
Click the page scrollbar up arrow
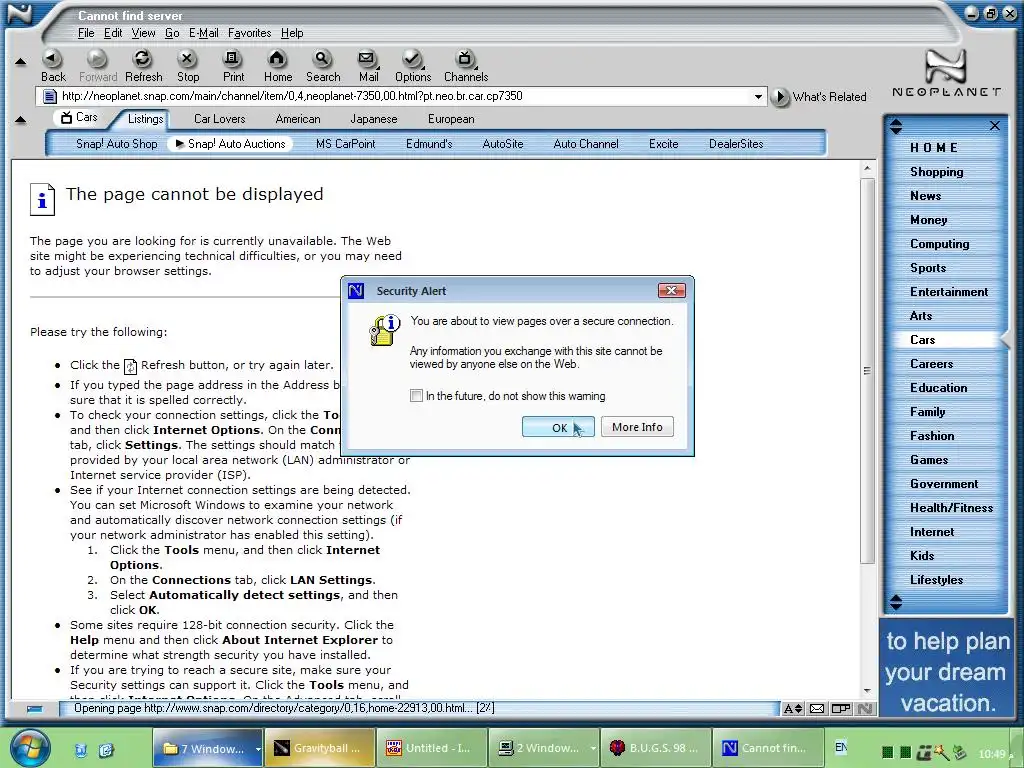point(867,168)
